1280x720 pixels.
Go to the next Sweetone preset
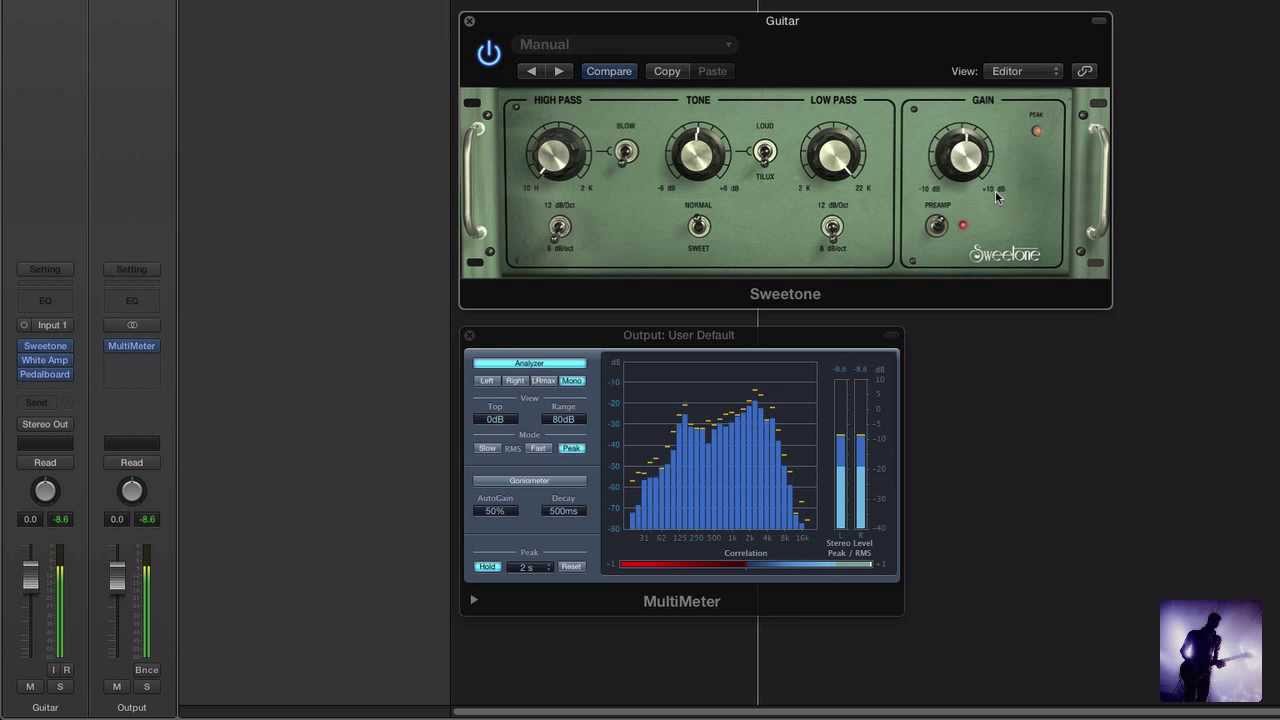pyautogui.click(x=559, y=71)
